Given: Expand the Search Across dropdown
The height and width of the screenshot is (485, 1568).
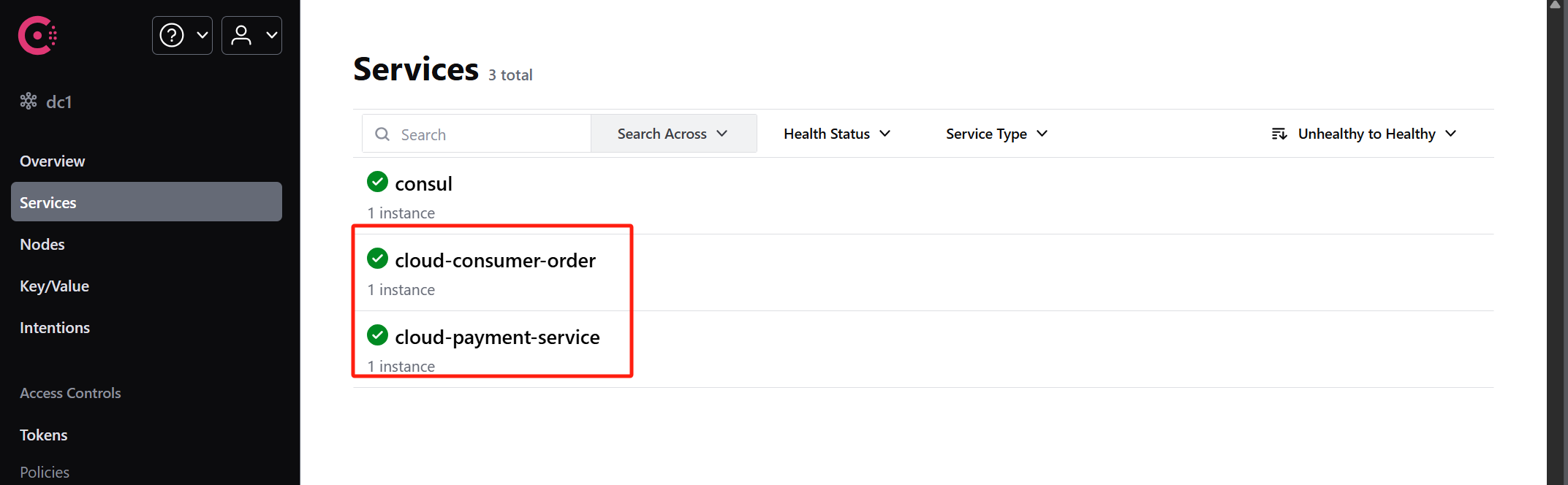Looking at the screenshot, I should click(x=673, y=134).
